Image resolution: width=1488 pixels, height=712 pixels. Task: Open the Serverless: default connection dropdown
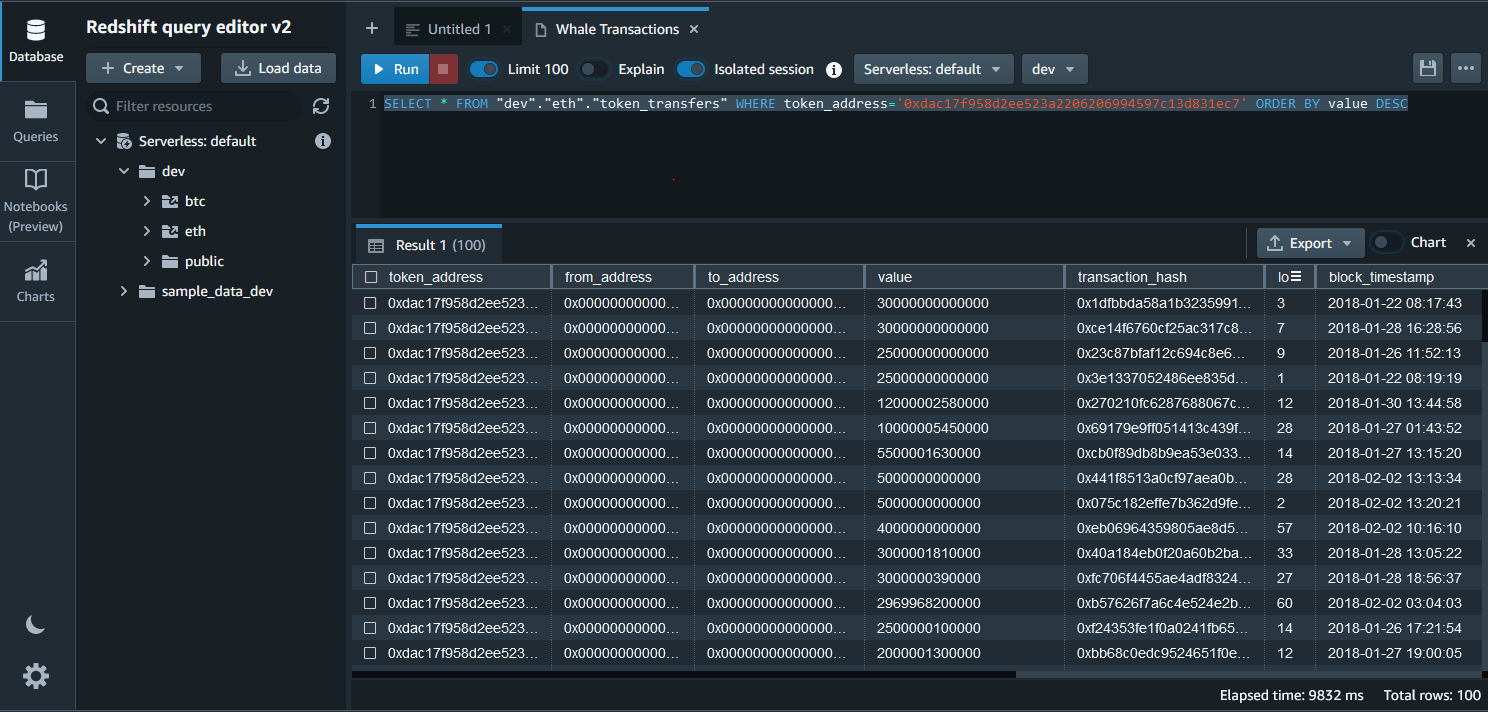click(x=932, y=69)
